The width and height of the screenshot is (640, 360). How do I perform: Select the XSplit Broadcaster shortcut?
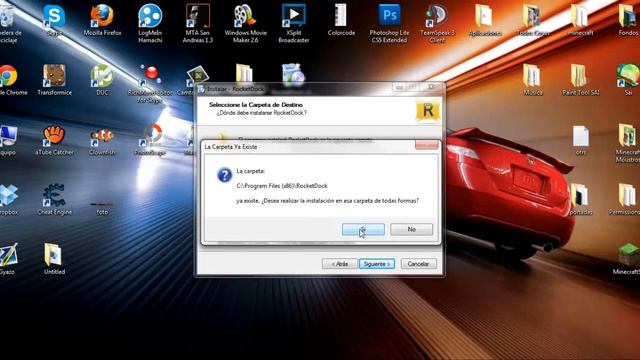[x=293, y=24]
